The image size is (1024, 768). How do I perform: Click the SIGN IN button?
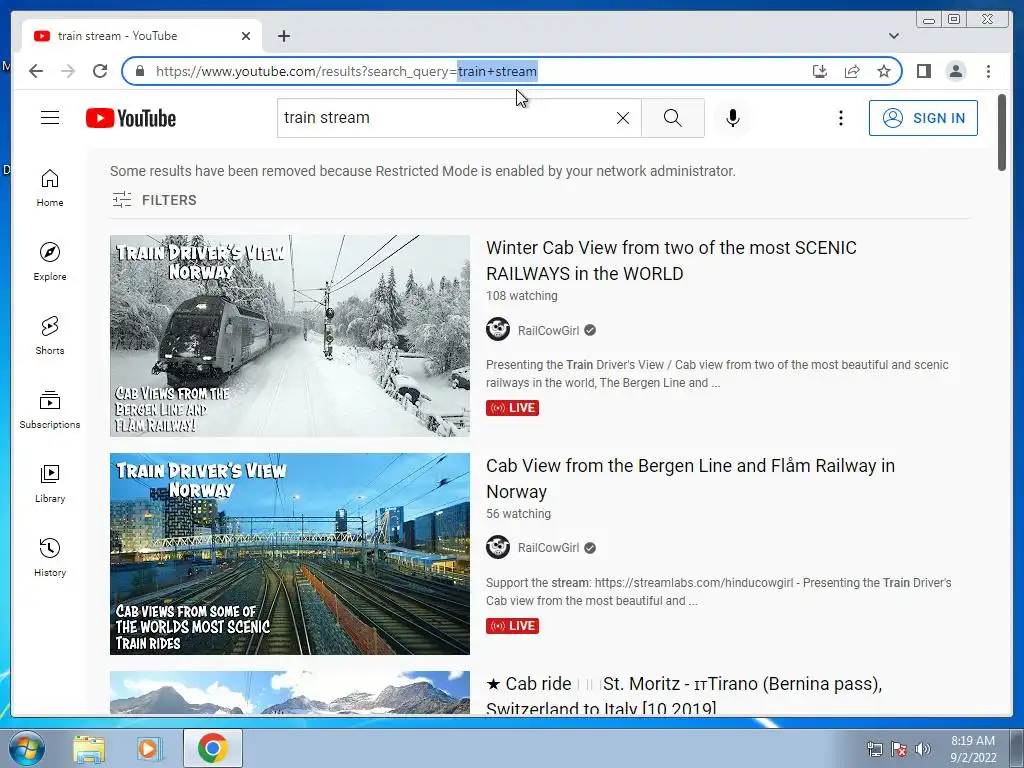point(923,118)
